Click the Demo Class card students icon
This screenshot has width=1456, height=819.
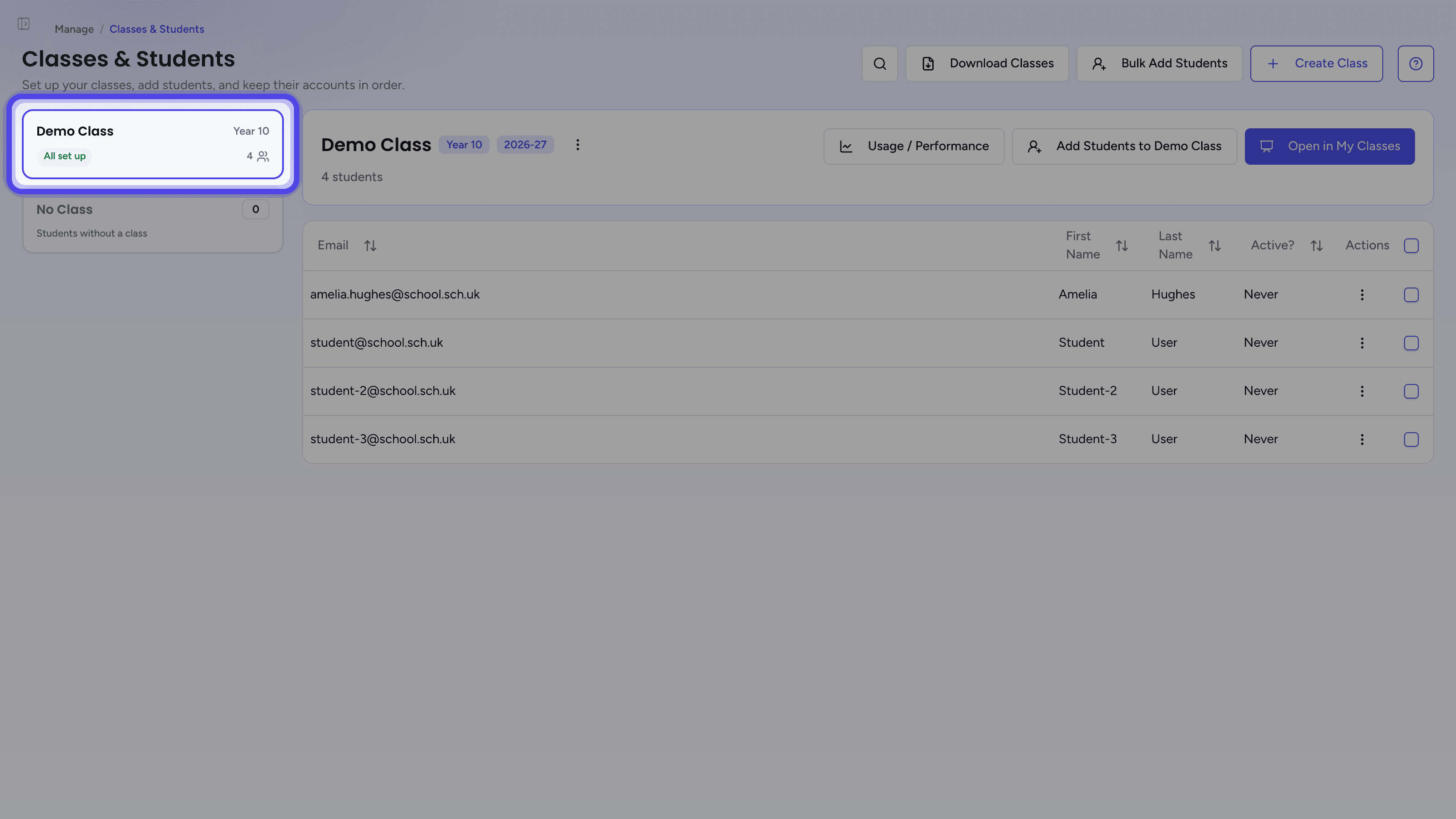[x=263, y=156]
